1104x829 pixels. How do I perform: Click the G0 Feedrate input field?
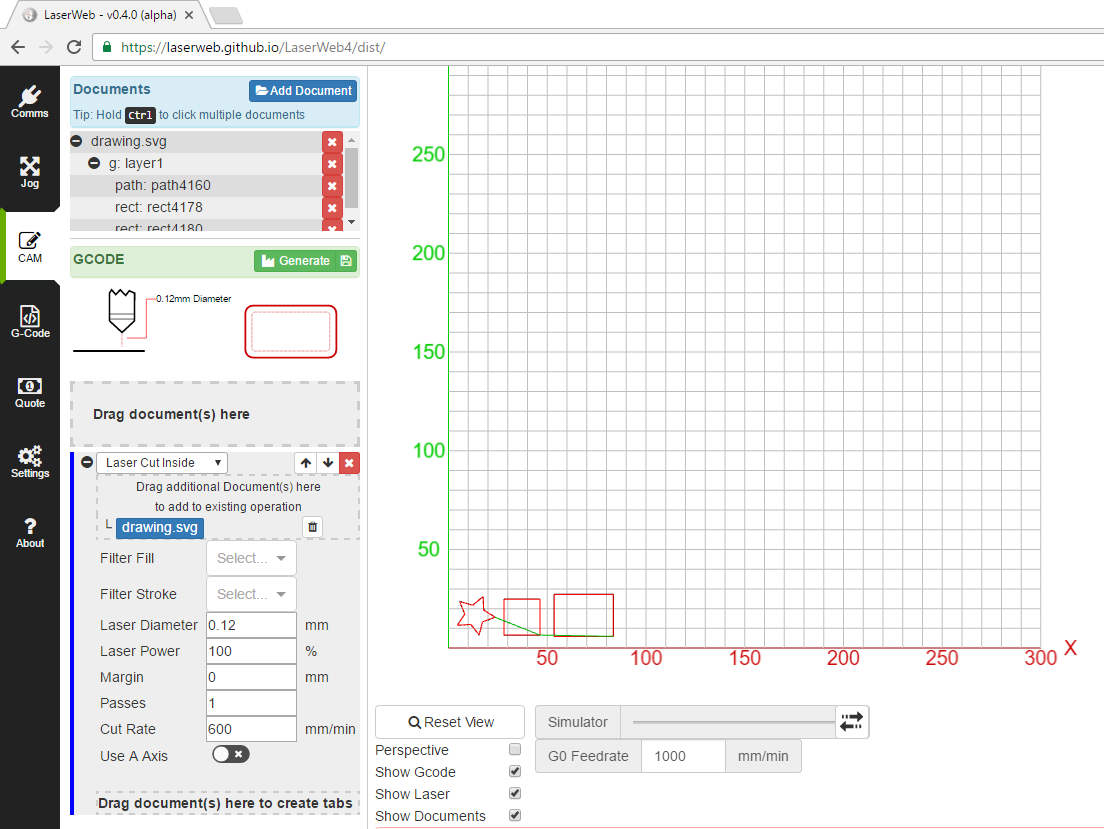(x=683, y=756)
